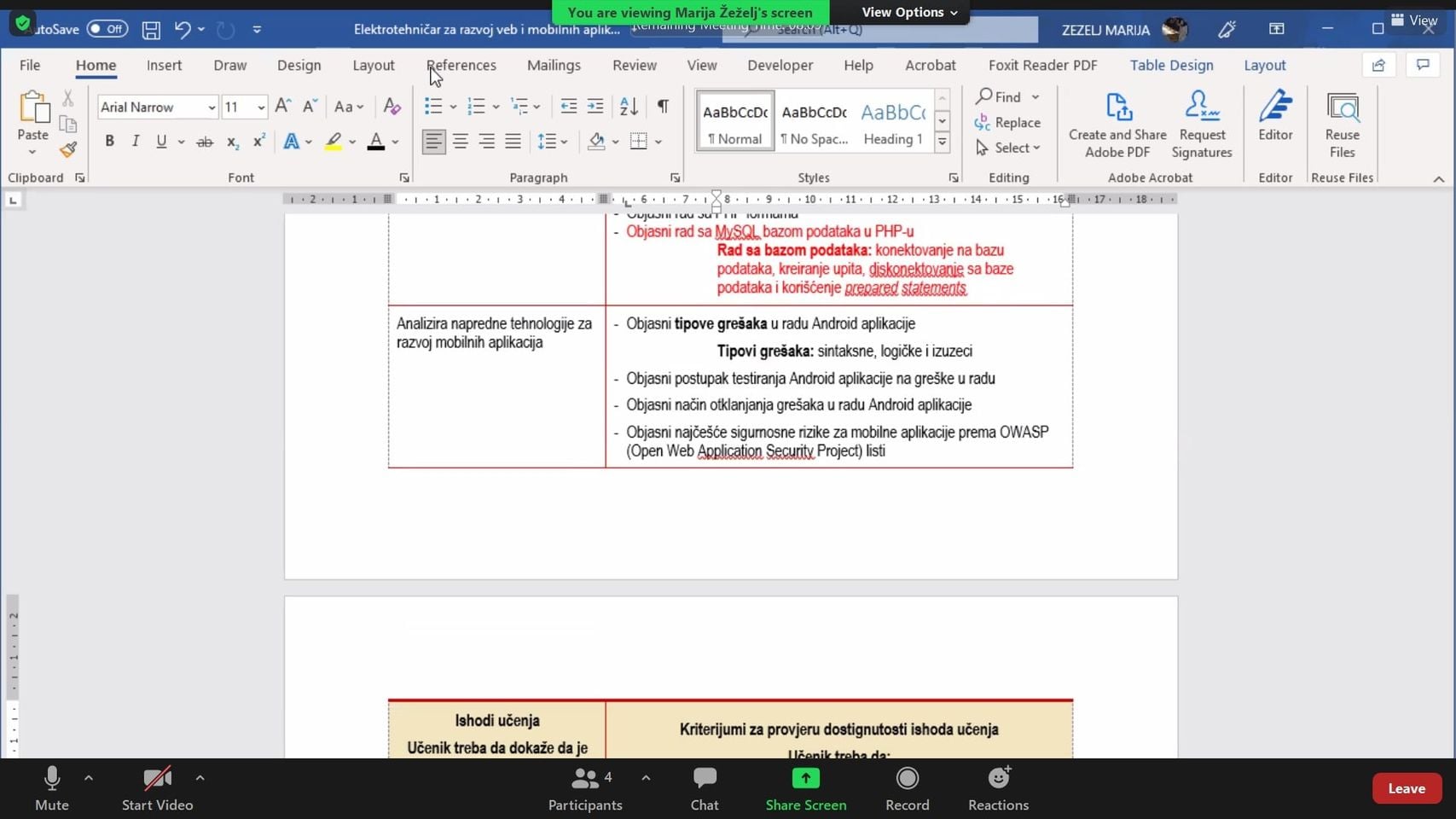The image size is (1456, 819).
Task: Open Zoom View Options dropdown
Action: [909, 12]
